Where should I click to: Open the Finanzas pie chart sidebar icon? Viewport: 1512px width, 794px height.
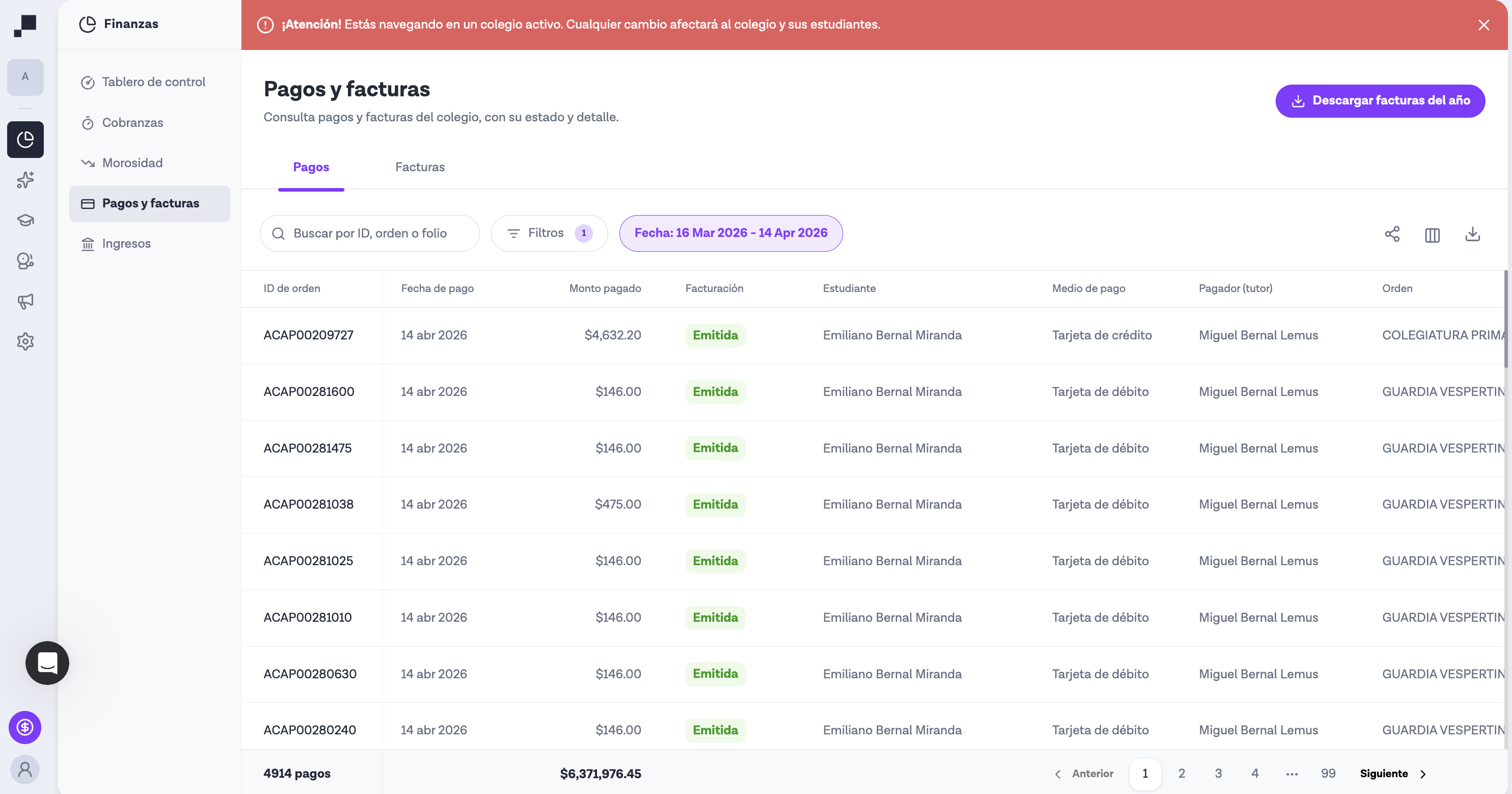pyautogui.click(x=25, y=140)
